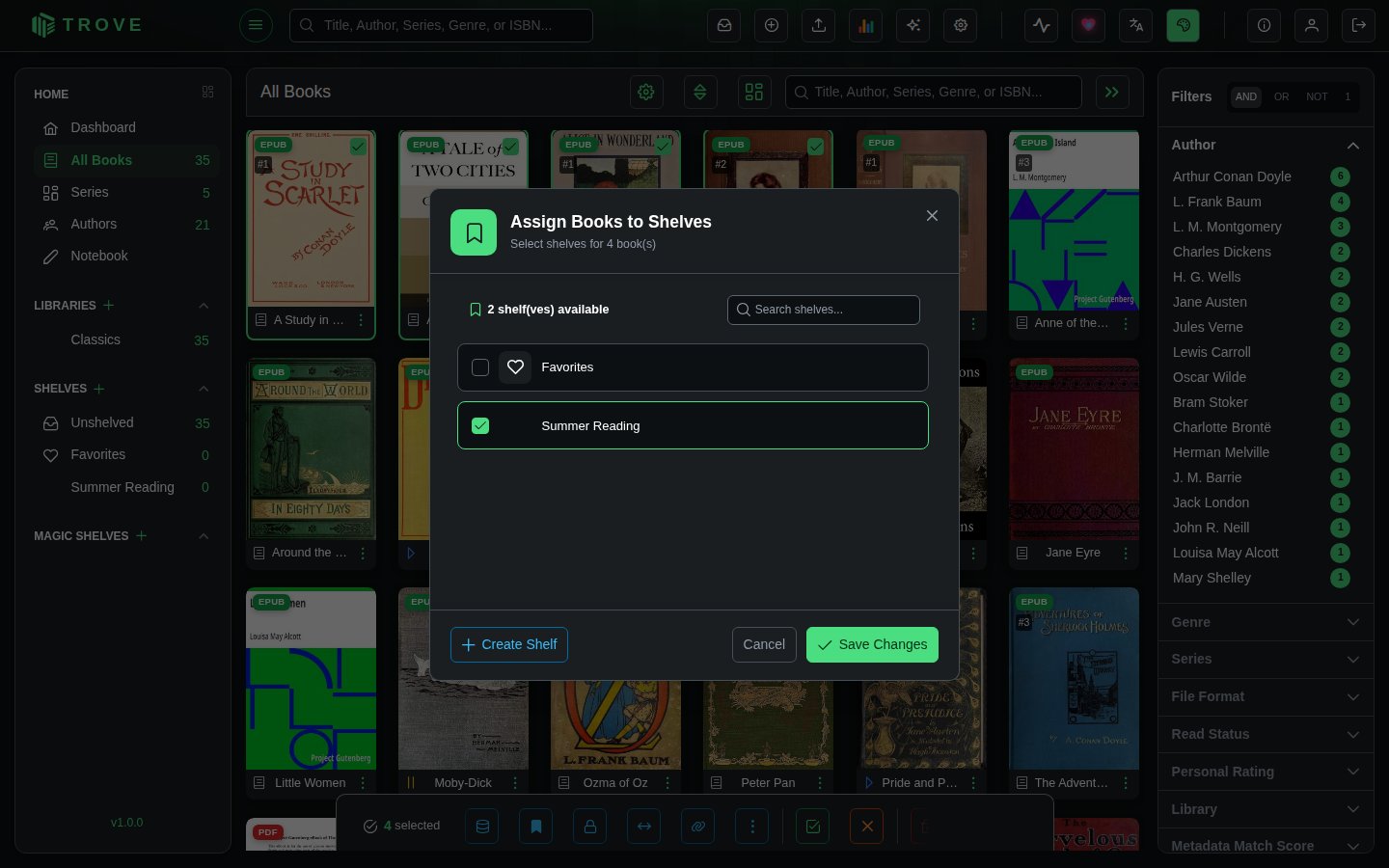Click the Create Shelf button
Viewport: 1389px width, 868px height.
click(509, 644)
